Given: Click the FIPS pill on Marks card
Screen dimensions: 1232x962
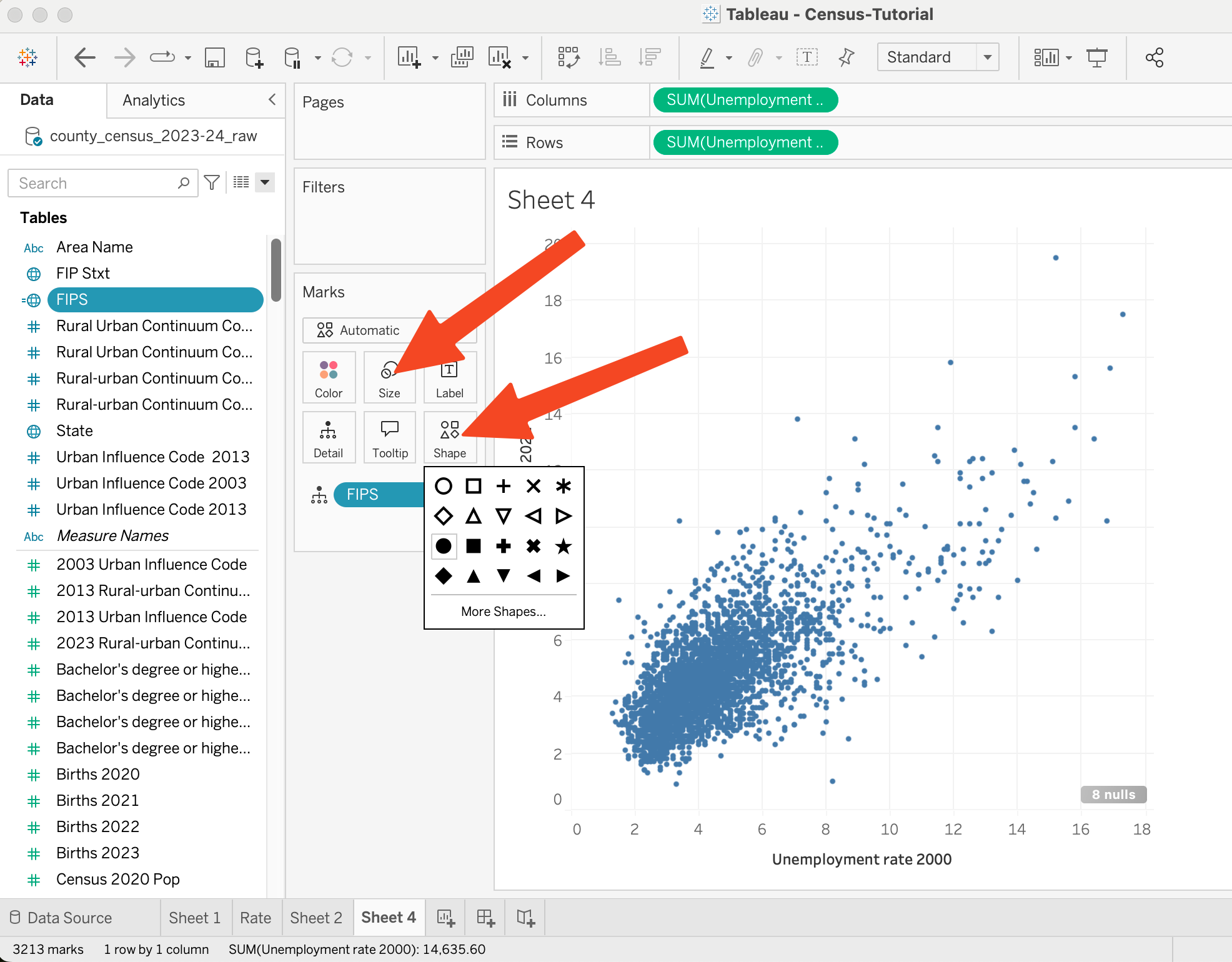Looking at the screenshot, I should [x=380, y=495].
